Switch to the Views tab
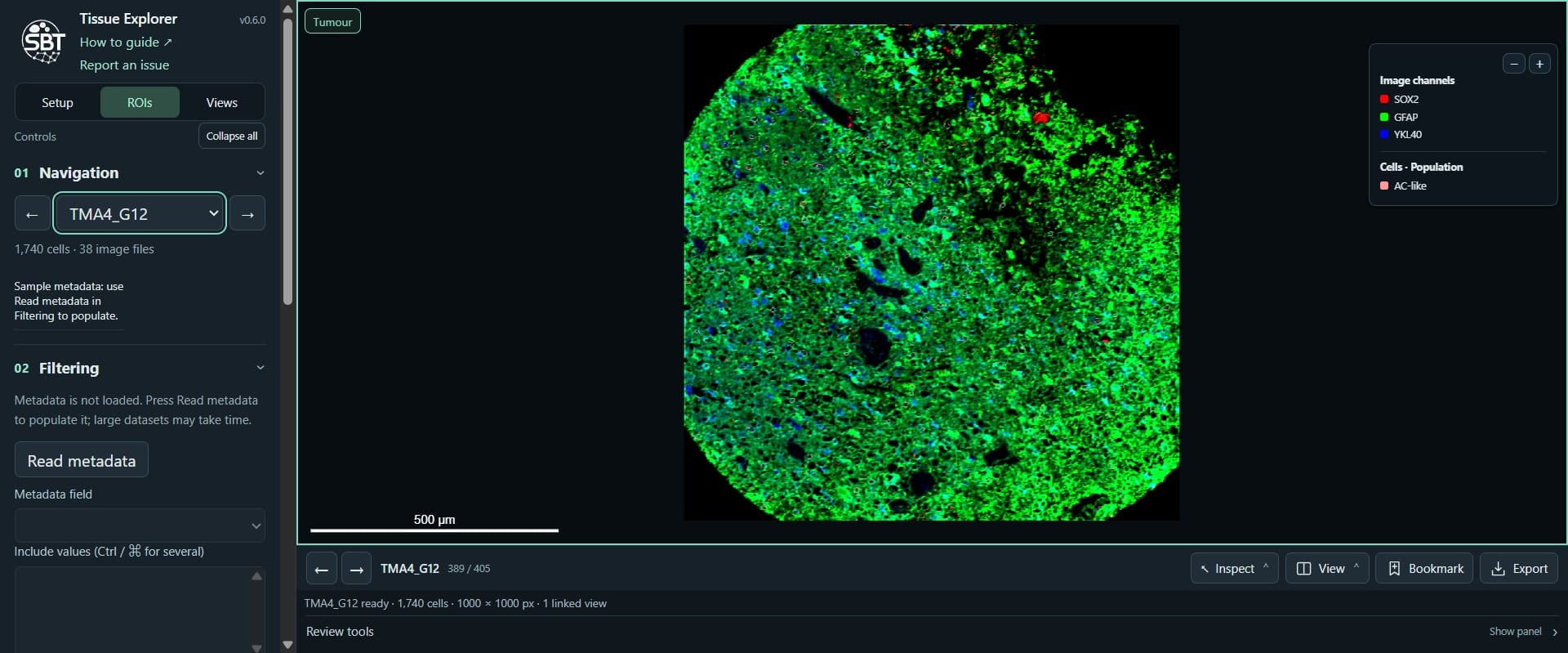The width and height of the screenshot is (1568, 653). 222,103
